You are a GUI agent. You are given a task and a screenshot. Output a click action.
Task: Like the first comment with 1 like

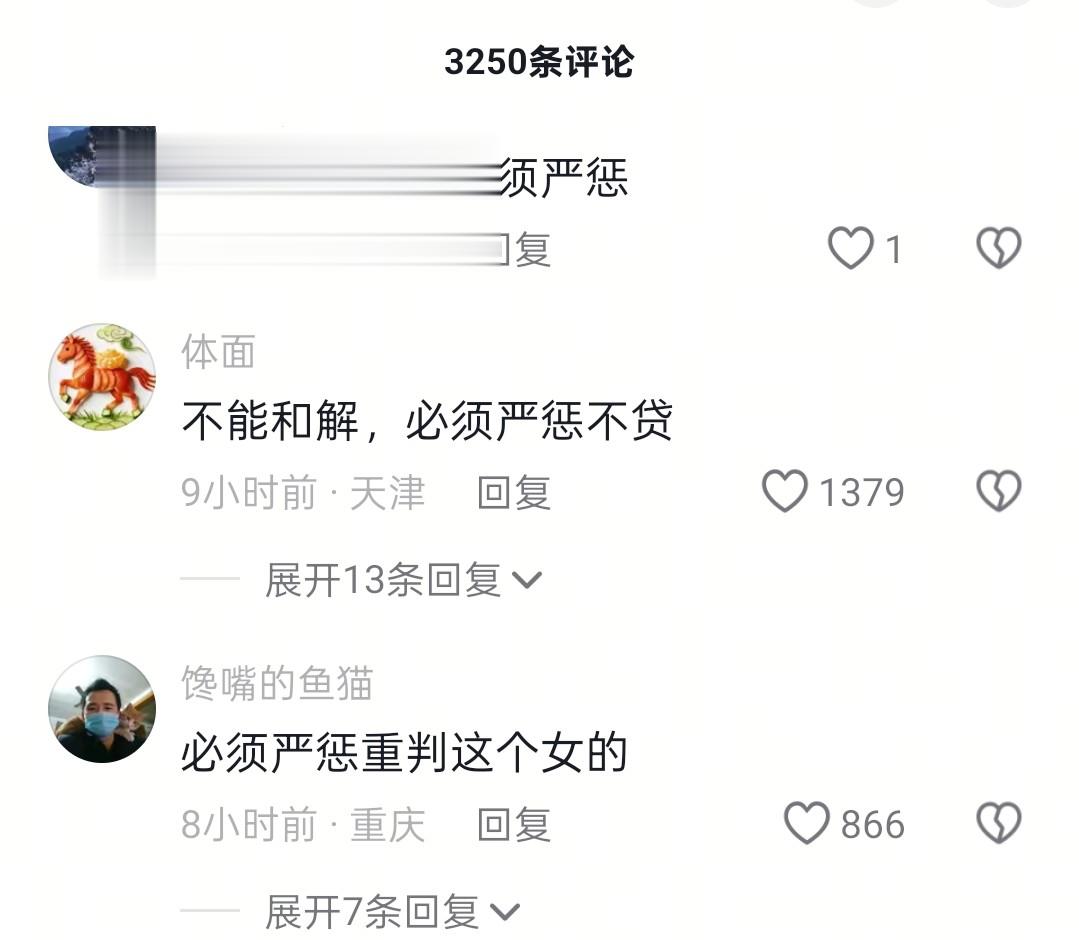[x=851, y=248]
